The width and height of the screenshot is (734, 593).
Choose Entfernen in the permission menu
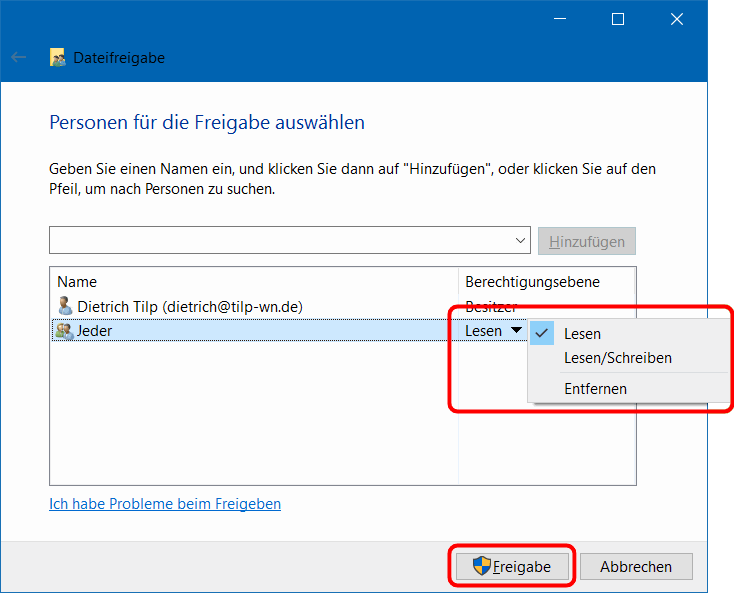595,389
